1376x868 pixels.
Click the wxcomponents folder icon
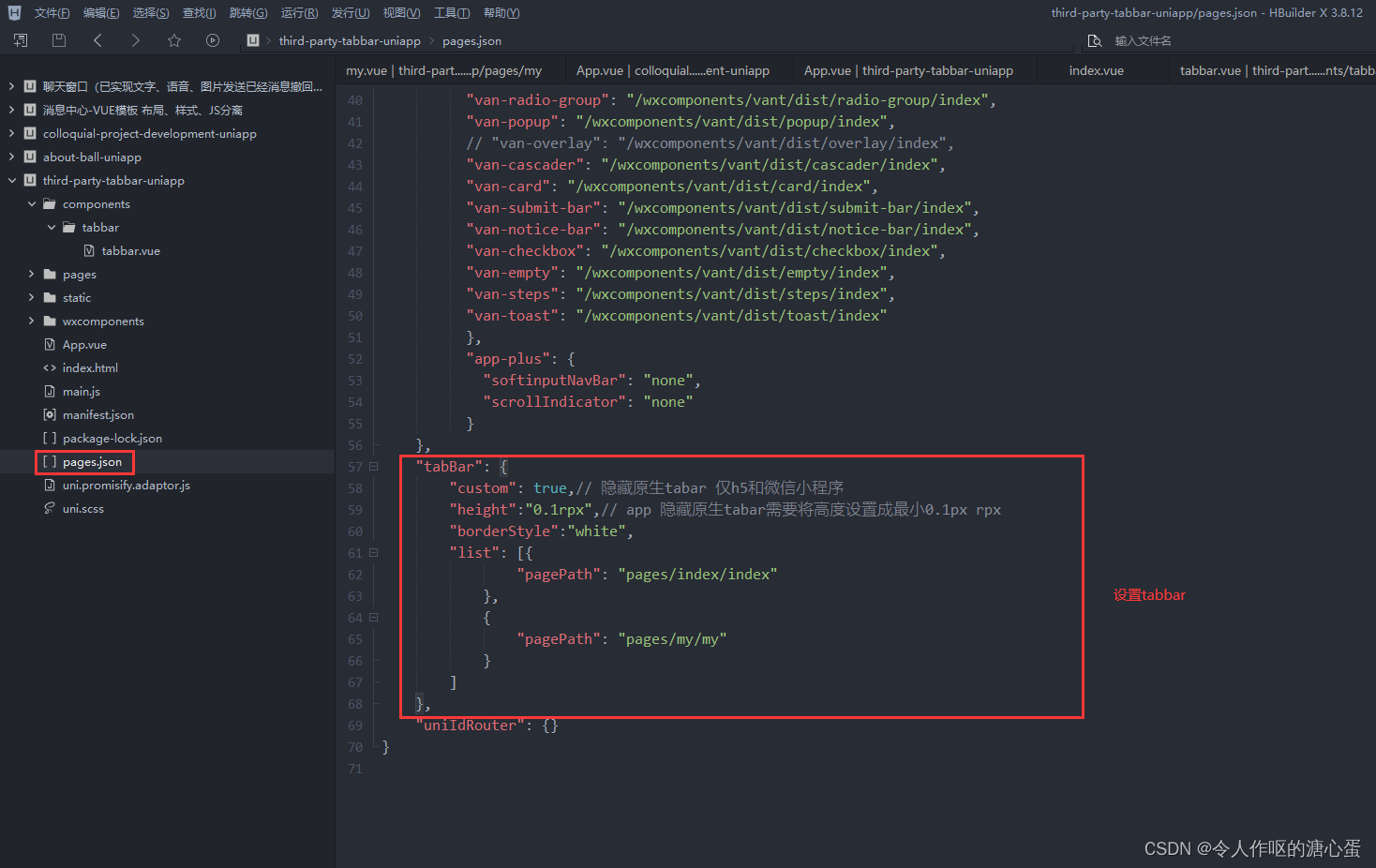(x=50, y=321)
